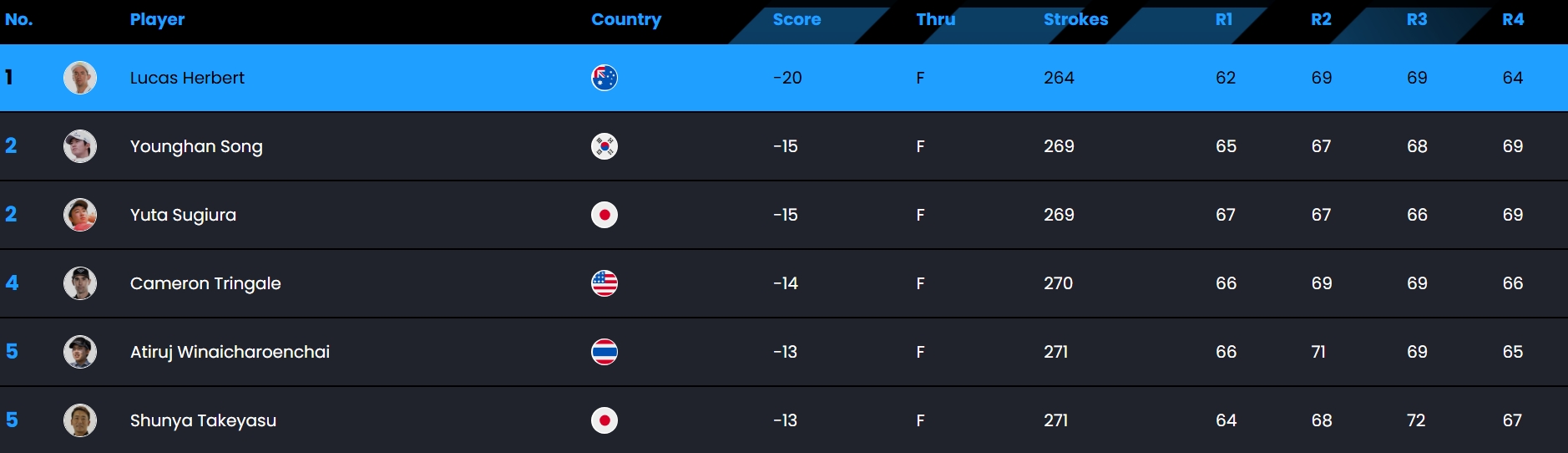Click the R1 column header
This screenshot has width=1568, height=453.
tap(1224, 19)
